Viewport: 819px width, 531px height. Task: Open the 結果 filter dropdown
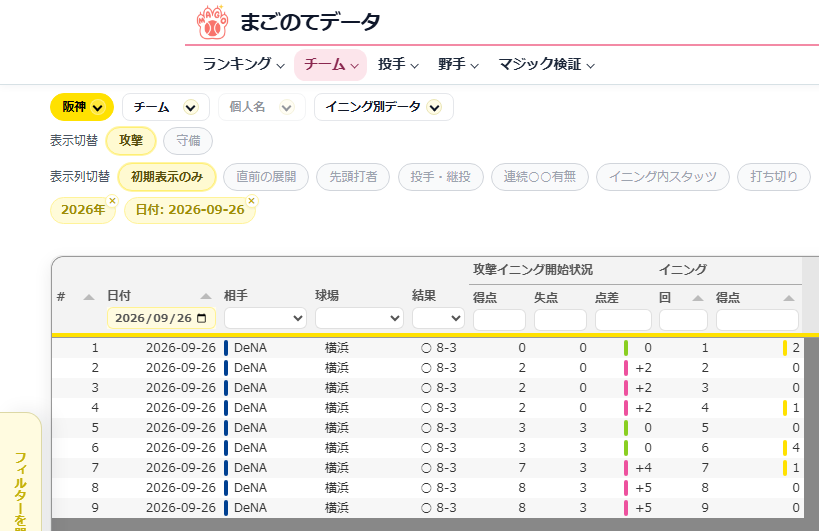(438, 318)
